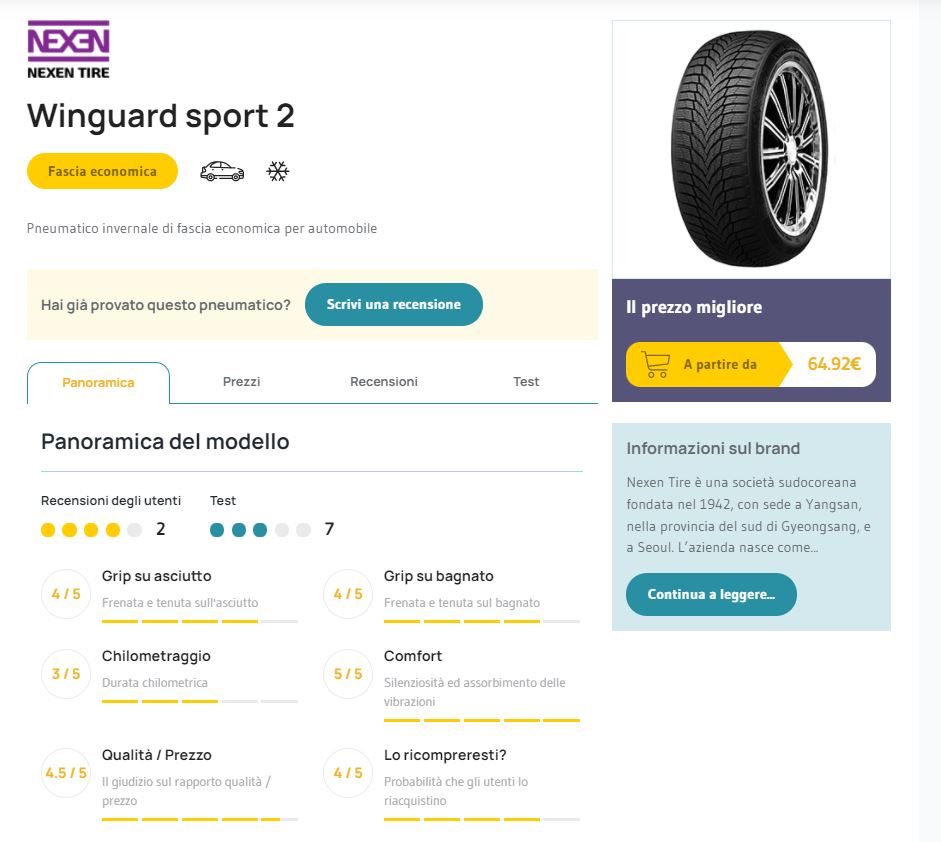This screenshot has height=842, width=941.
Task: Click the Nexen Tire logo
Action: (68, 50)
